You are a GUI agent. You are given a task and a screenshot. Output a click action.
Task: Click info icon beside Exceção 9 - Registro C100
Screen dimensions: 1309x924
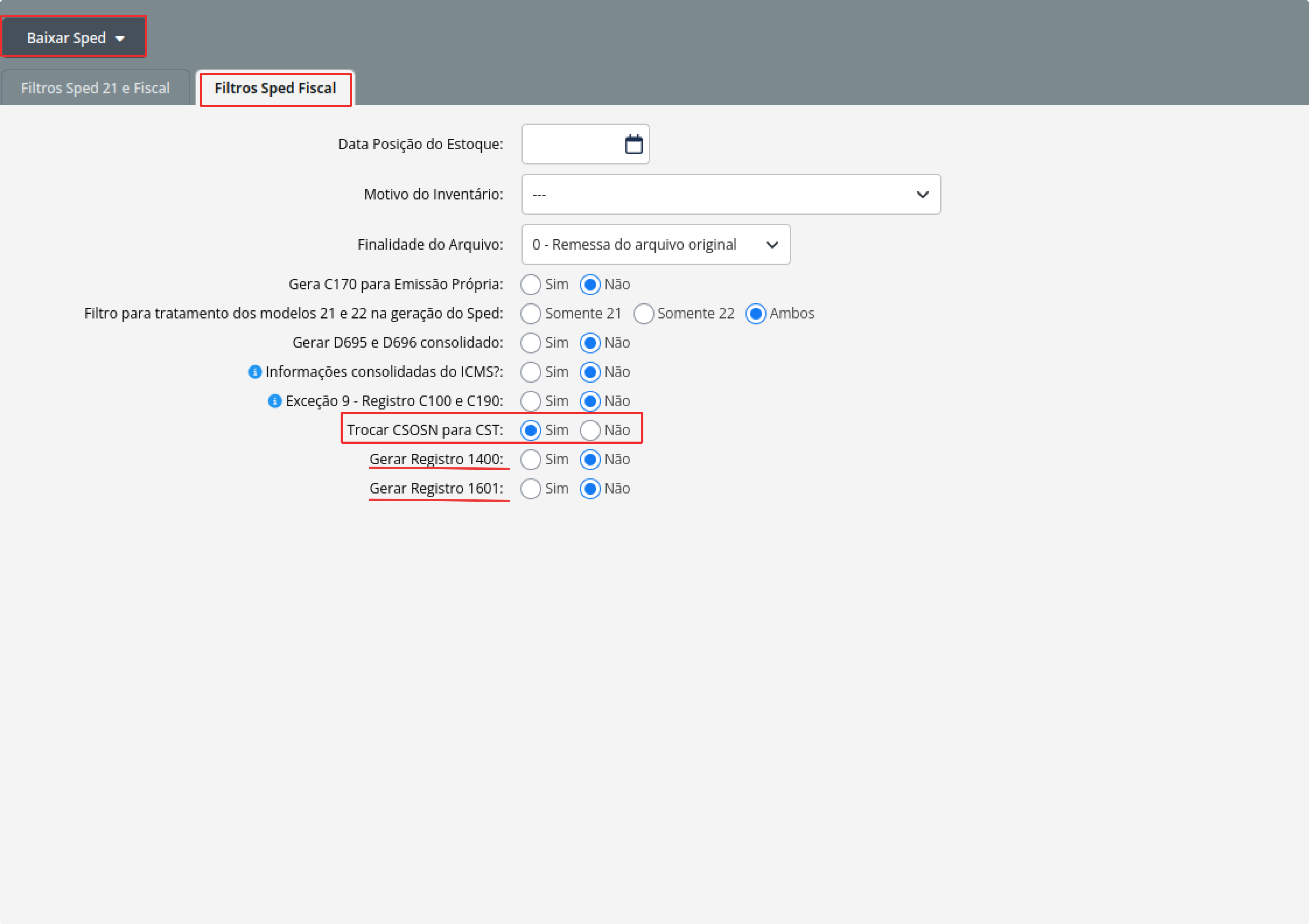[275, 401]
